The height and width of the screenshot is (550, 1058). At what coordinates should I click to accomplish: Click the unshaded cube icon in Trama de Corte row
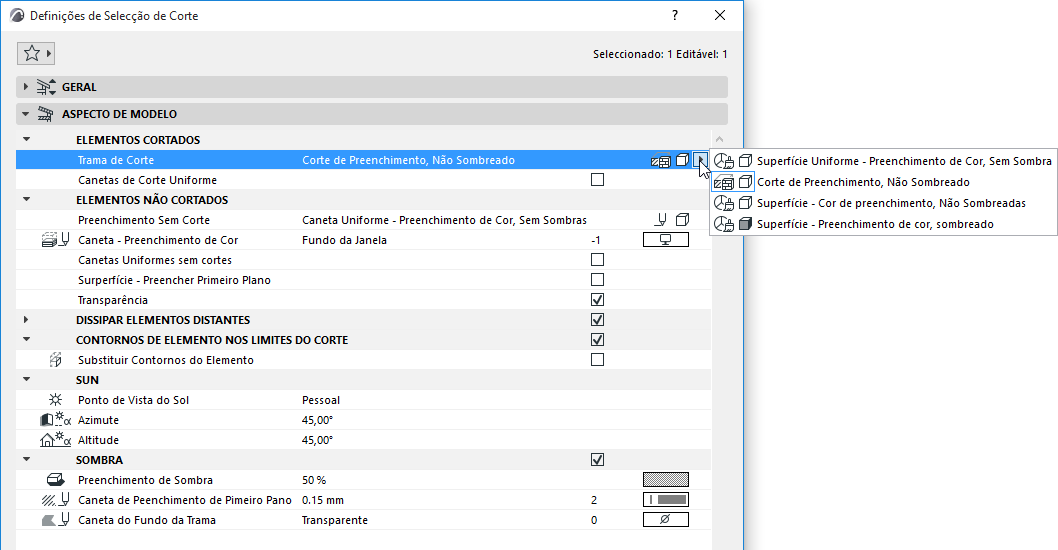[x=683, y=160]
